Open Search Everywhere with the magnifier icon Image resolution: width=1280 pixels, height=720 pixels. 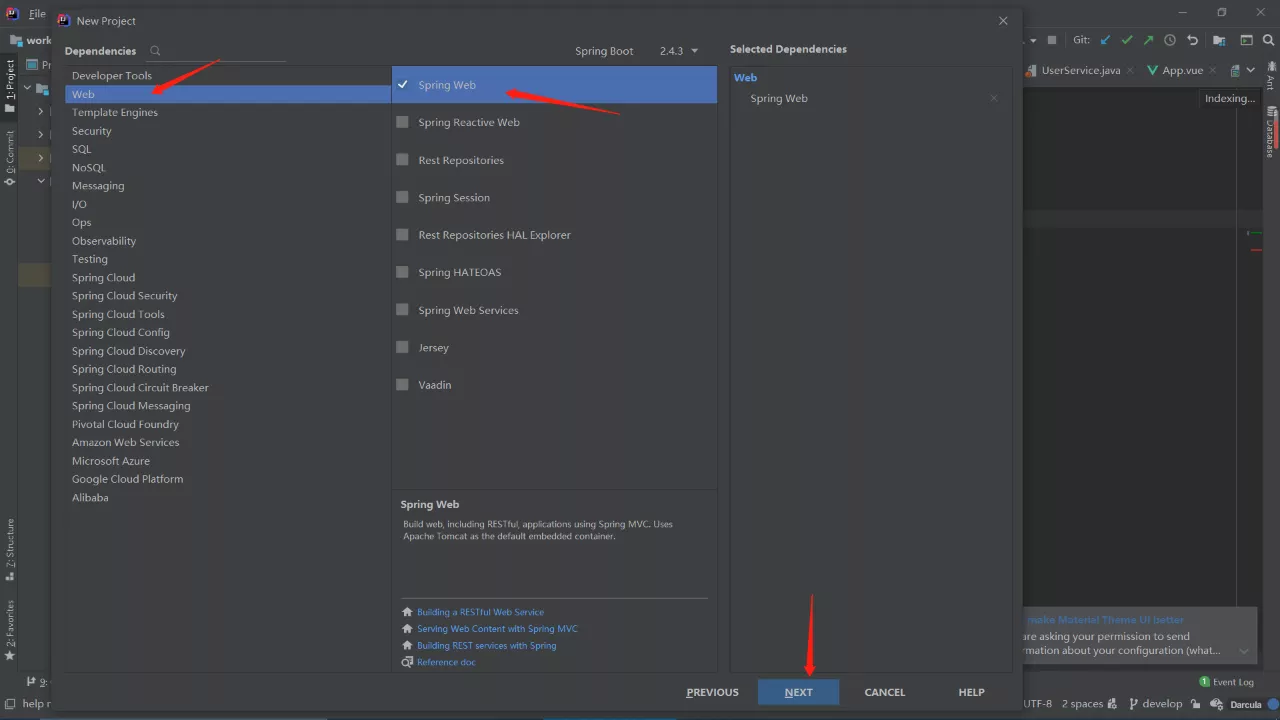point(1269,41)
